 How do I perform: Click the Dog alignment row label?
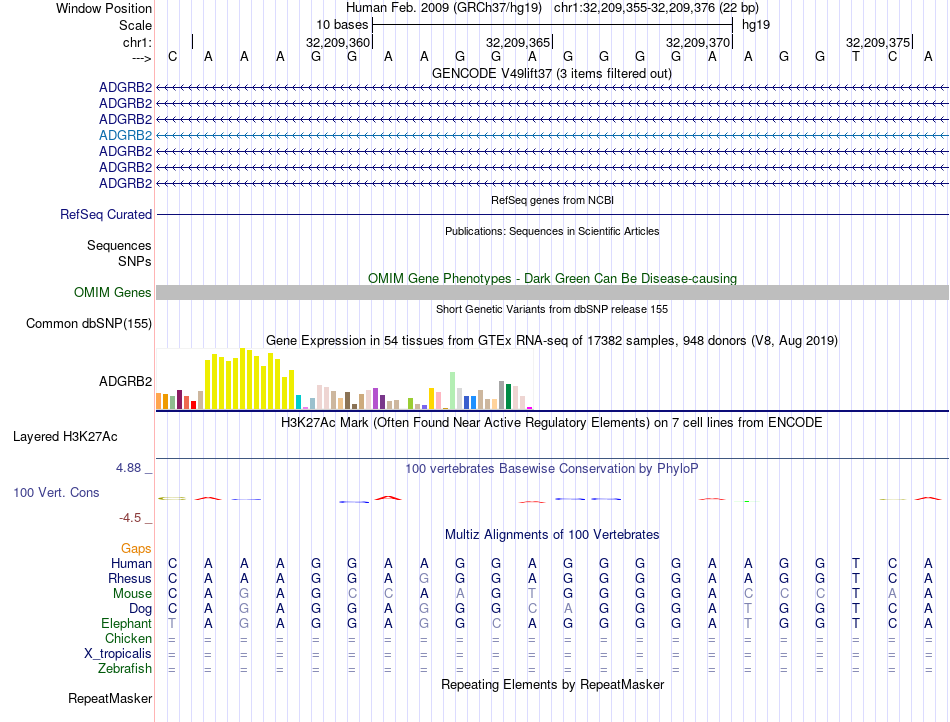140,609
